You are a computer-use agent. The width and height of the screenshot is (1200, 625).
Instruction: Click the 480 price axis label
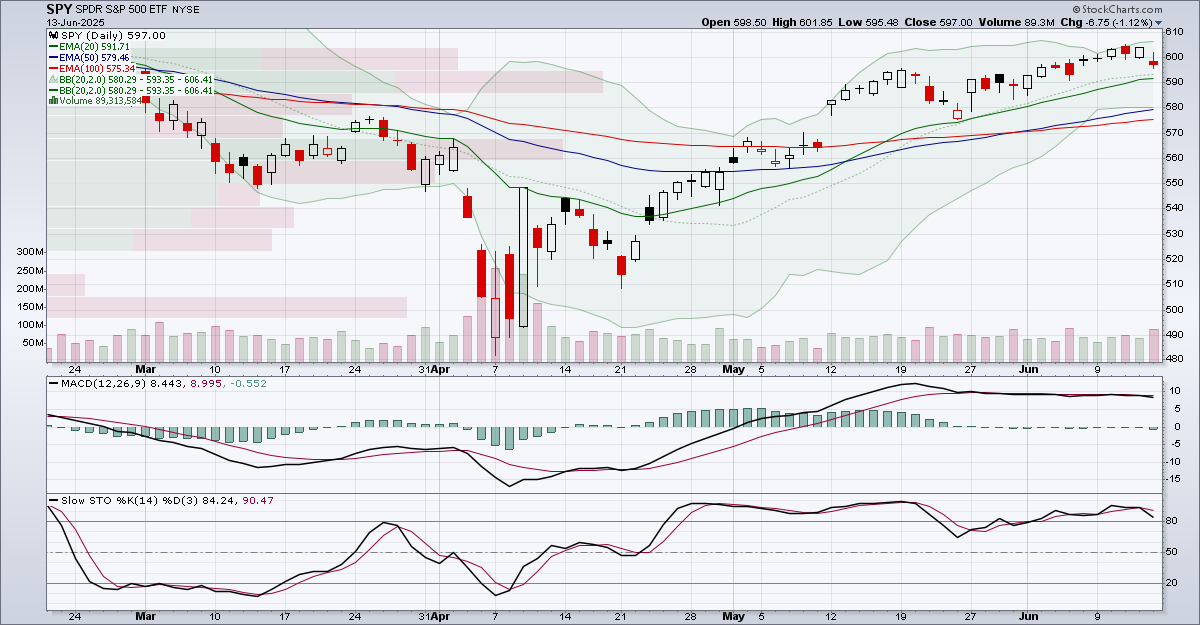[x=1176, y=359]
